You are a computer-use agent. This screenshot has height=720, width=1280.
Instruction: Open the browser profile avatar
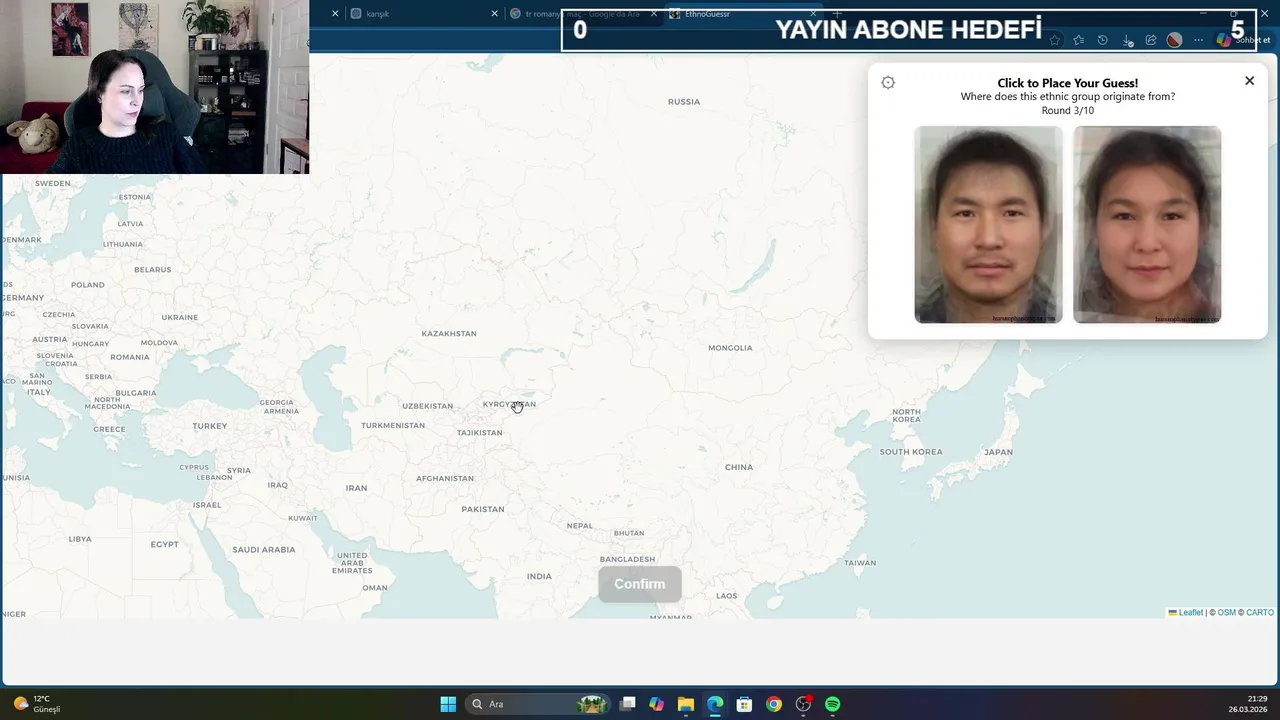[1175, 40]
